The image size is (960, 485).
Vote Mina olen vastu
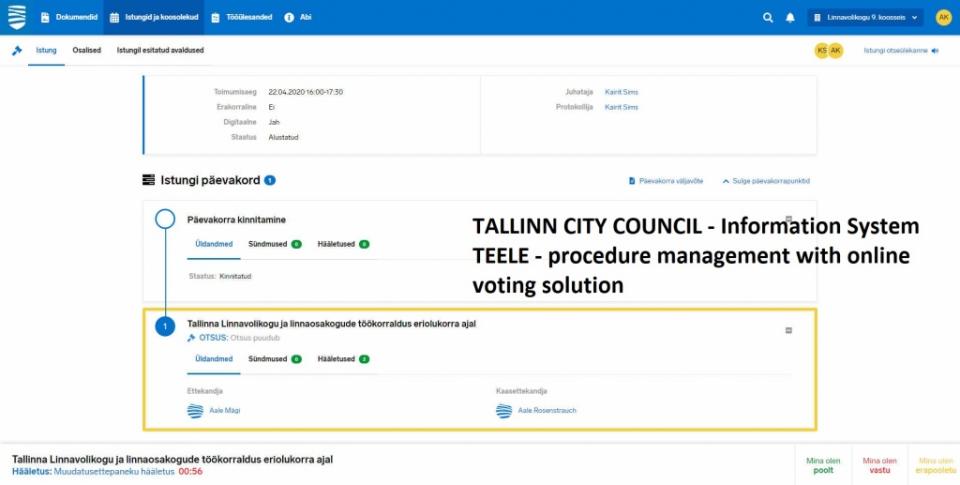pos(880,465)
